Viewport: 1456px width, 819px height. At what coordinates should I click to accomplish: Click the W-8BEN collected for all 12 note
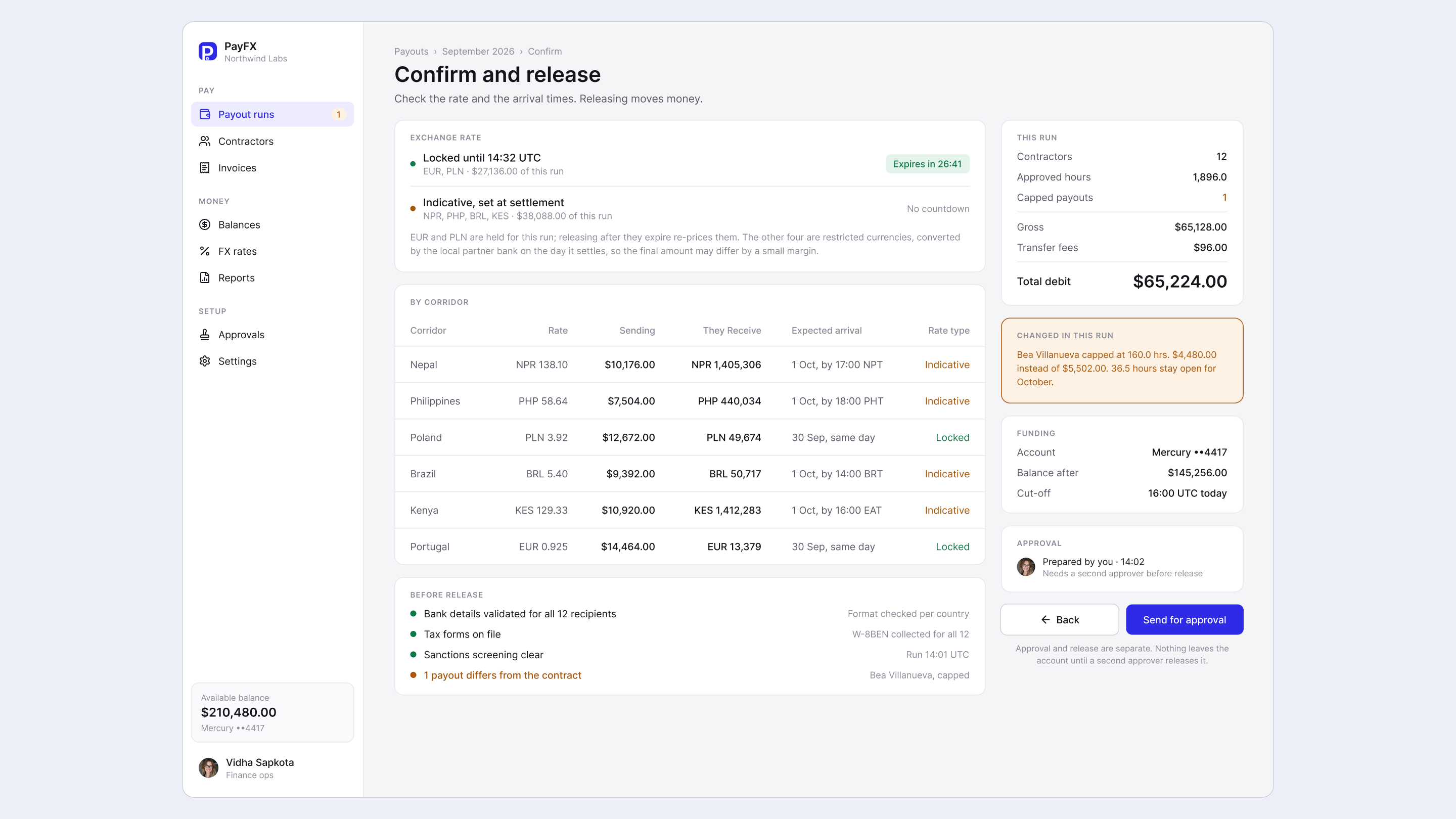pos(910,634)
